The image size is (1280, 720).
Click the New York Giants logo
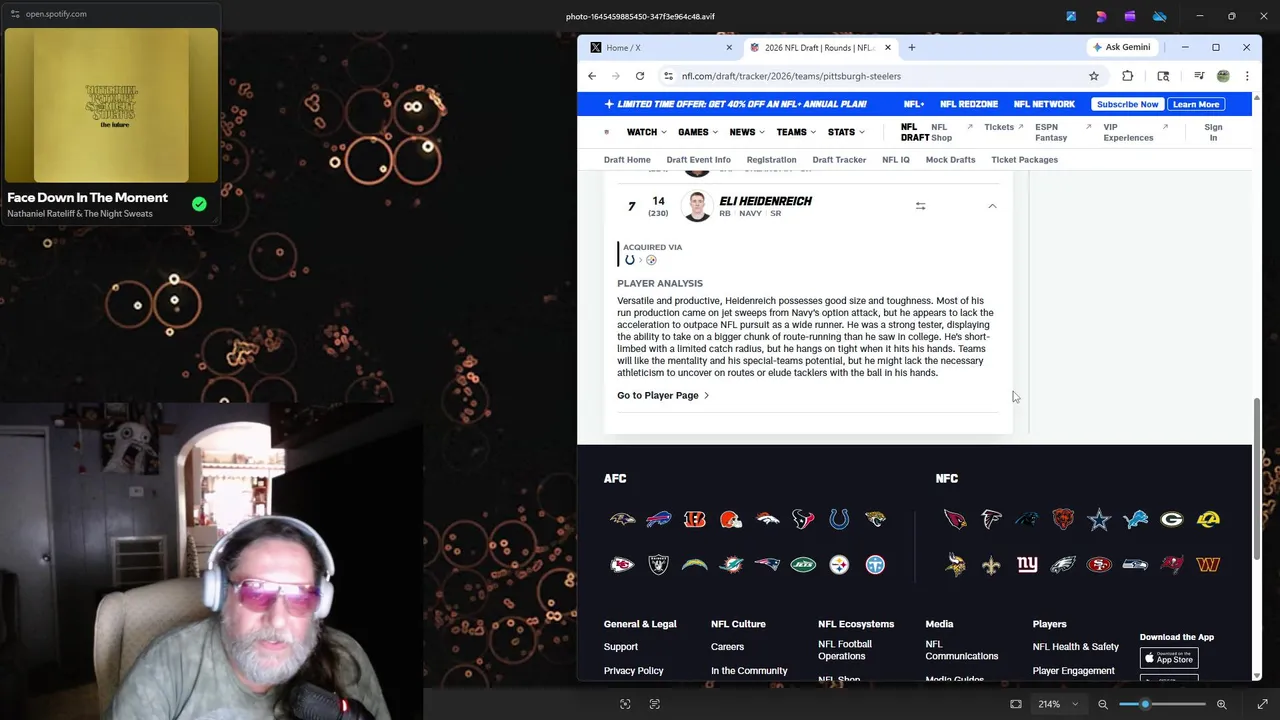click(x=1027, y=565)
